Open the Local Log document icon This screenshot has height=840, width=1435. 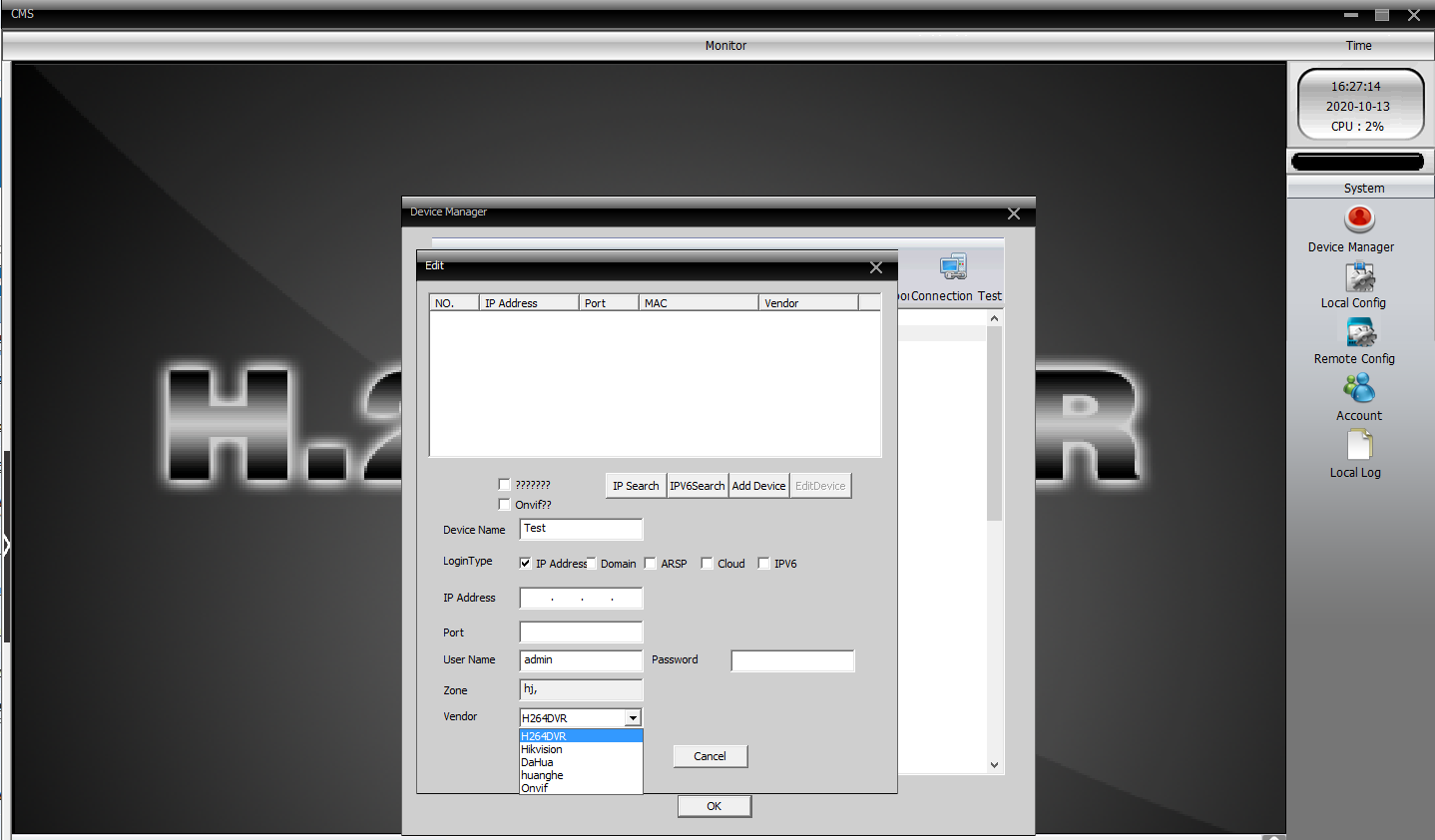pos(1358,445)
